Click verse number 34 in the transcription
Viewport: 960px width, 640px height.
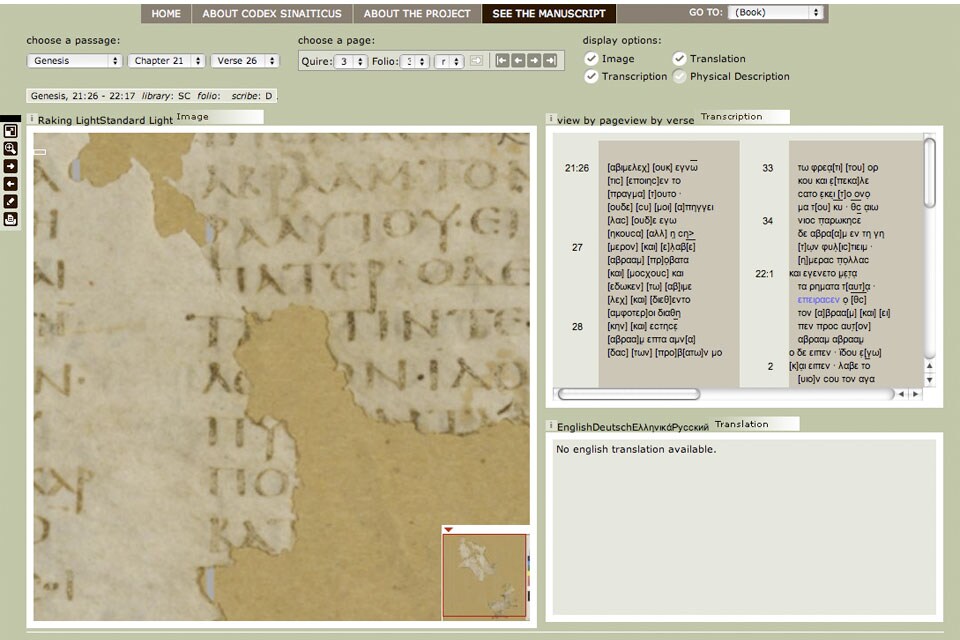pyautogui.click(x=768, y=220)
